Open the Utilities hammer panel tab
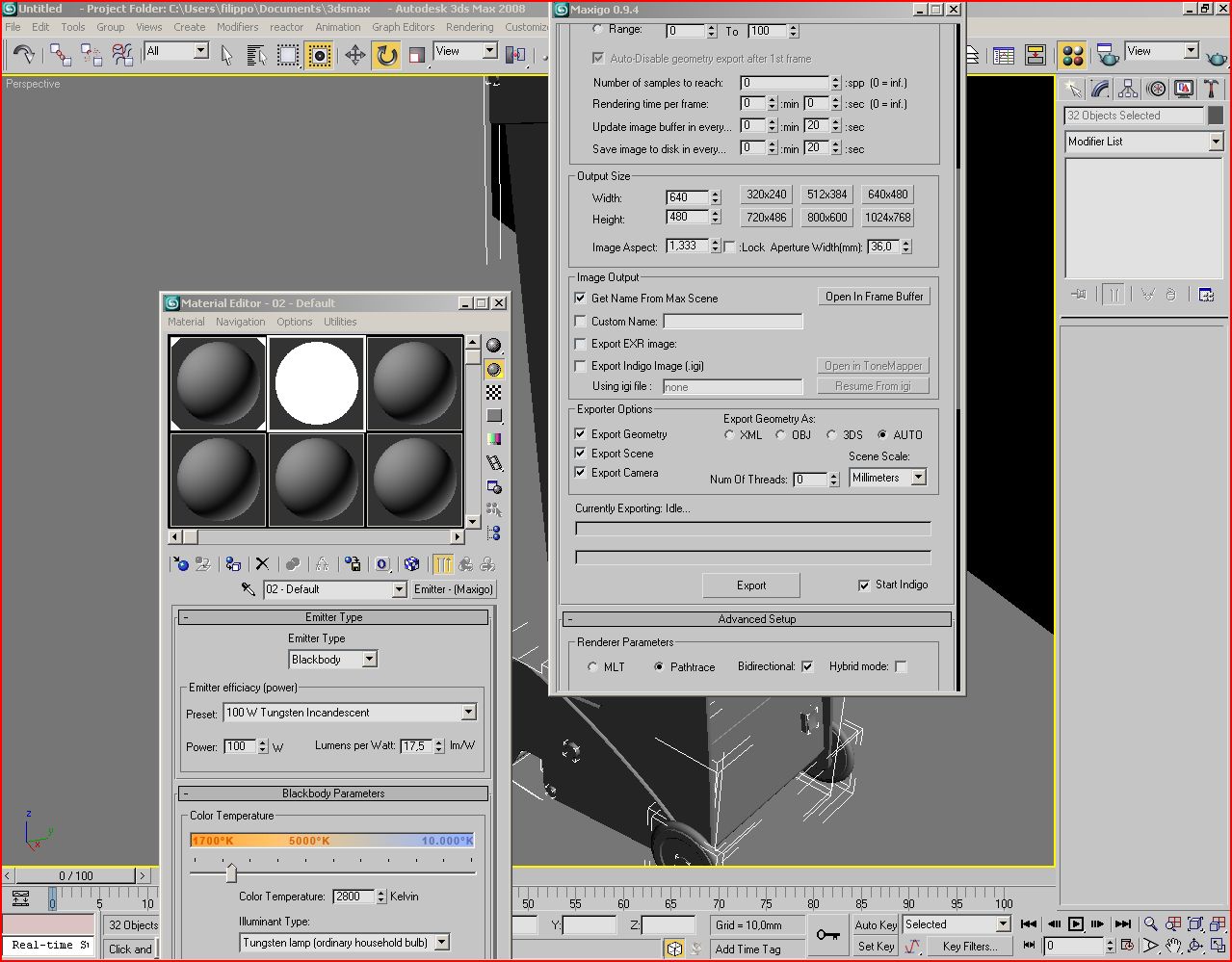 (1212, 90)
